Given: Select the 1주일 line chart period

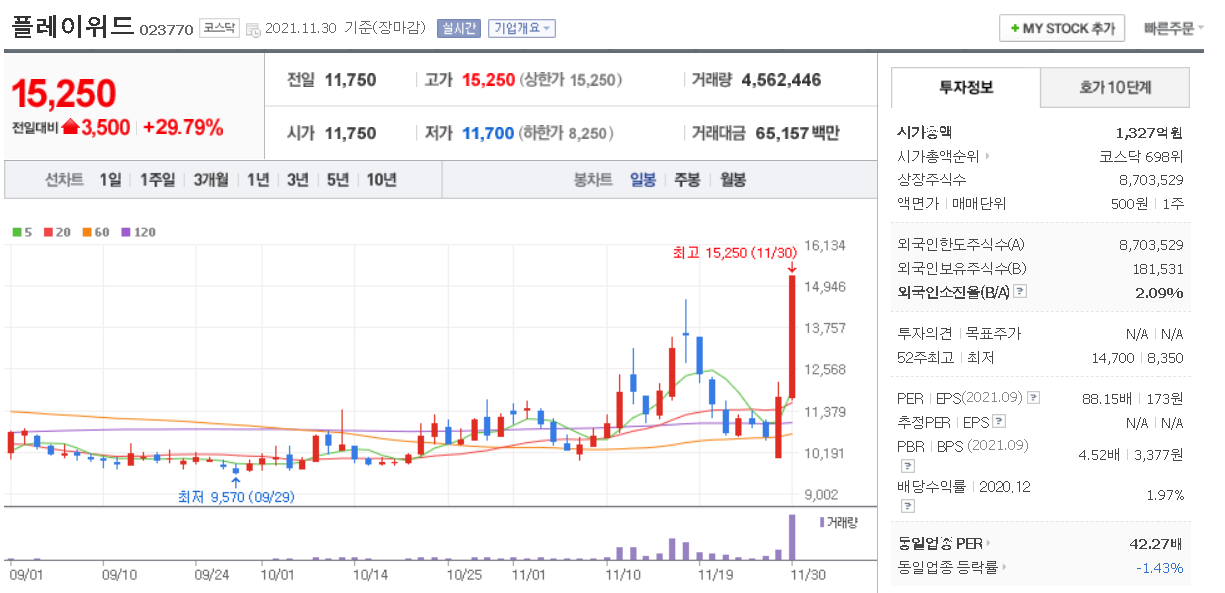Looking at the screenshot, I should [157, 180].
